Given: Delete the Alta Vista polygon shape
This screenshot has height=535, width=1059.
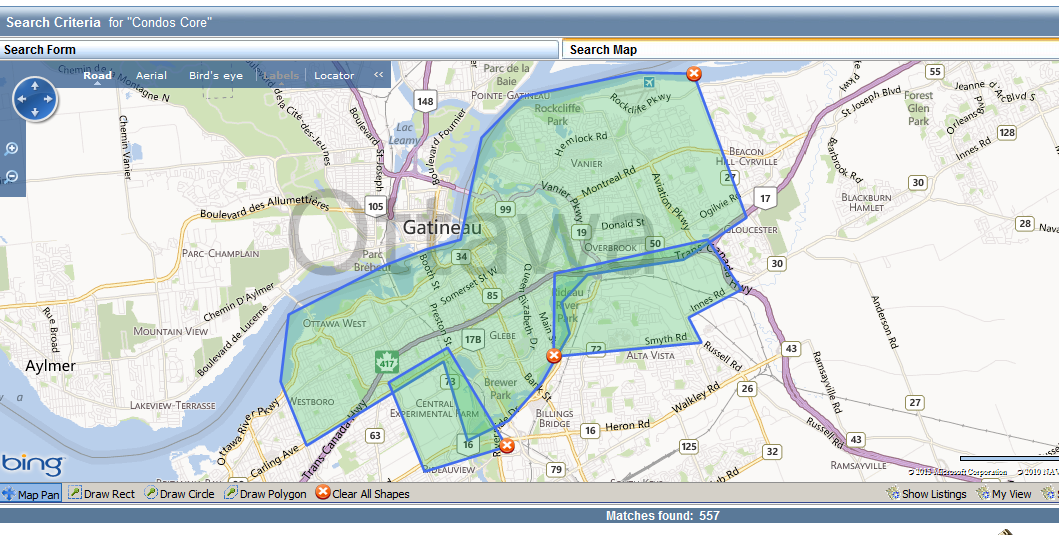Looking at the screenshot, I should 554,355.
